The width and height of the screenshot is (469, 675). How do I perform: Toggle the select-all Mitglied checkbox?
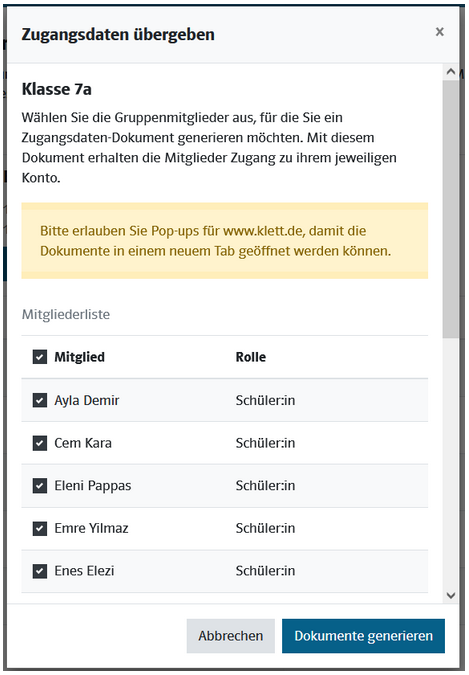click(x=40, y=357)
